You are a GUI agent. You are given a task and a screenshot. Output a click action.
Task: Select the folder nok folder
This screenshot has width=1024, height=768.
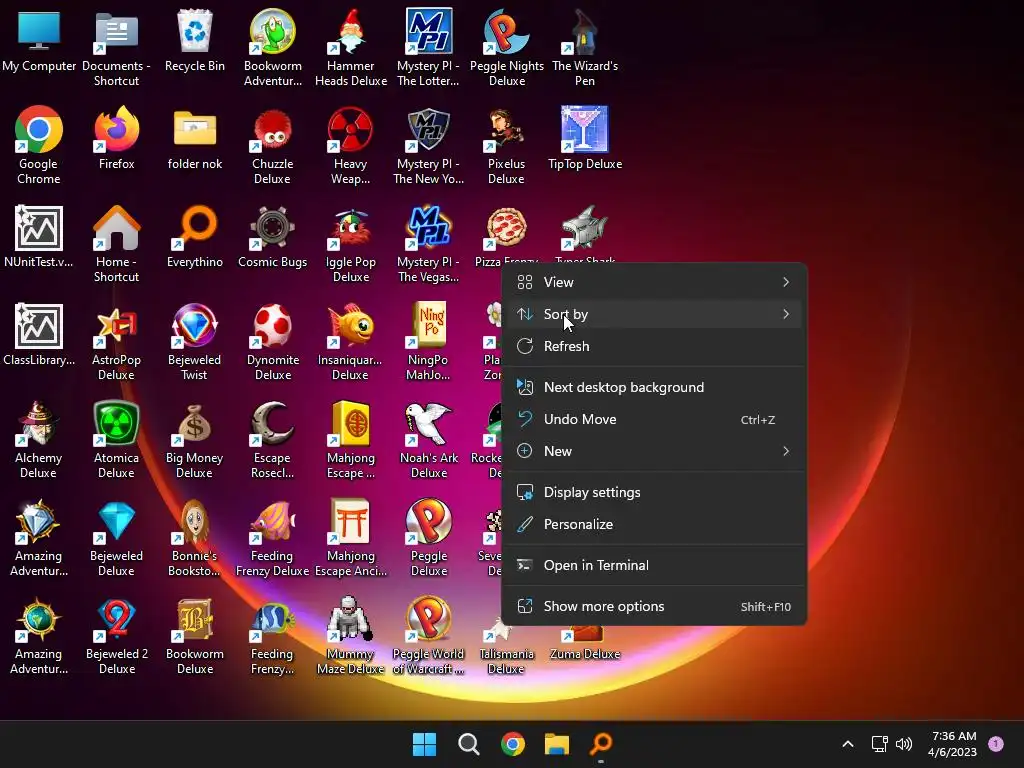coord(195,138)
